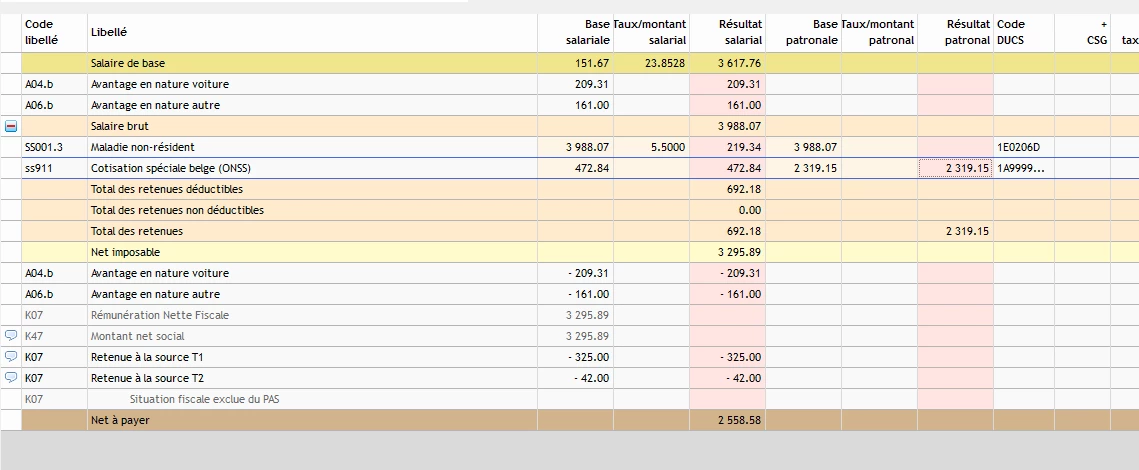Click code ss911
The height and width of the screenshot is (470, 1139).
(x=38, y=169)
